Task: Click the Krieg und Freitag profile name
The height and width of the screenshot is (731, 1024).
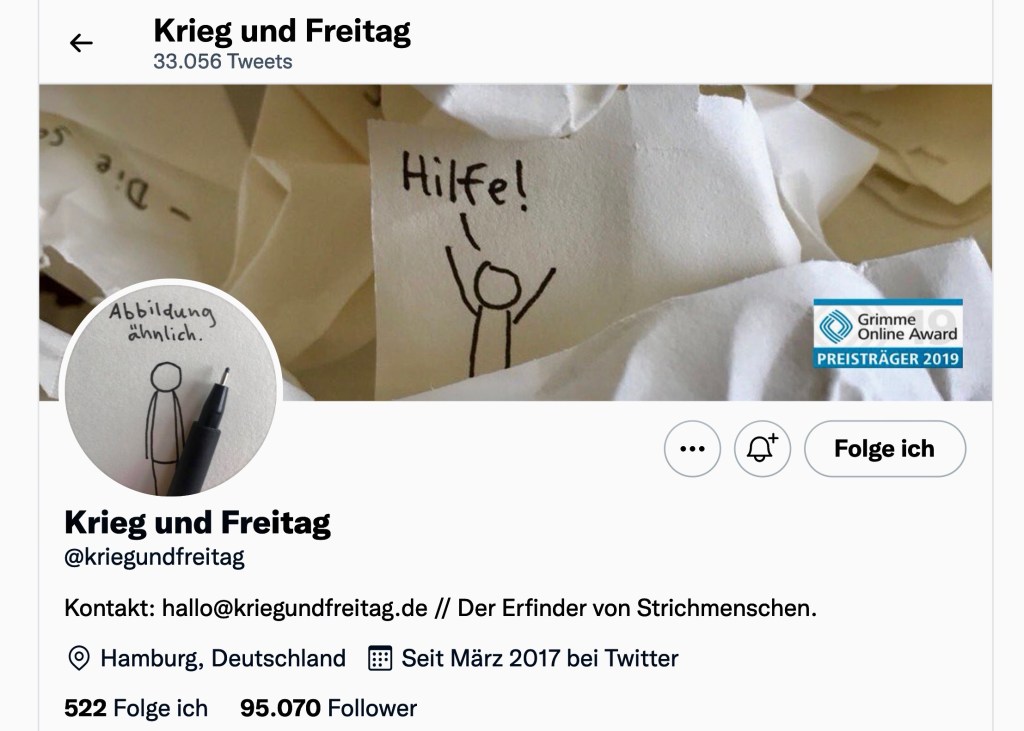Action: coord(197,523)
